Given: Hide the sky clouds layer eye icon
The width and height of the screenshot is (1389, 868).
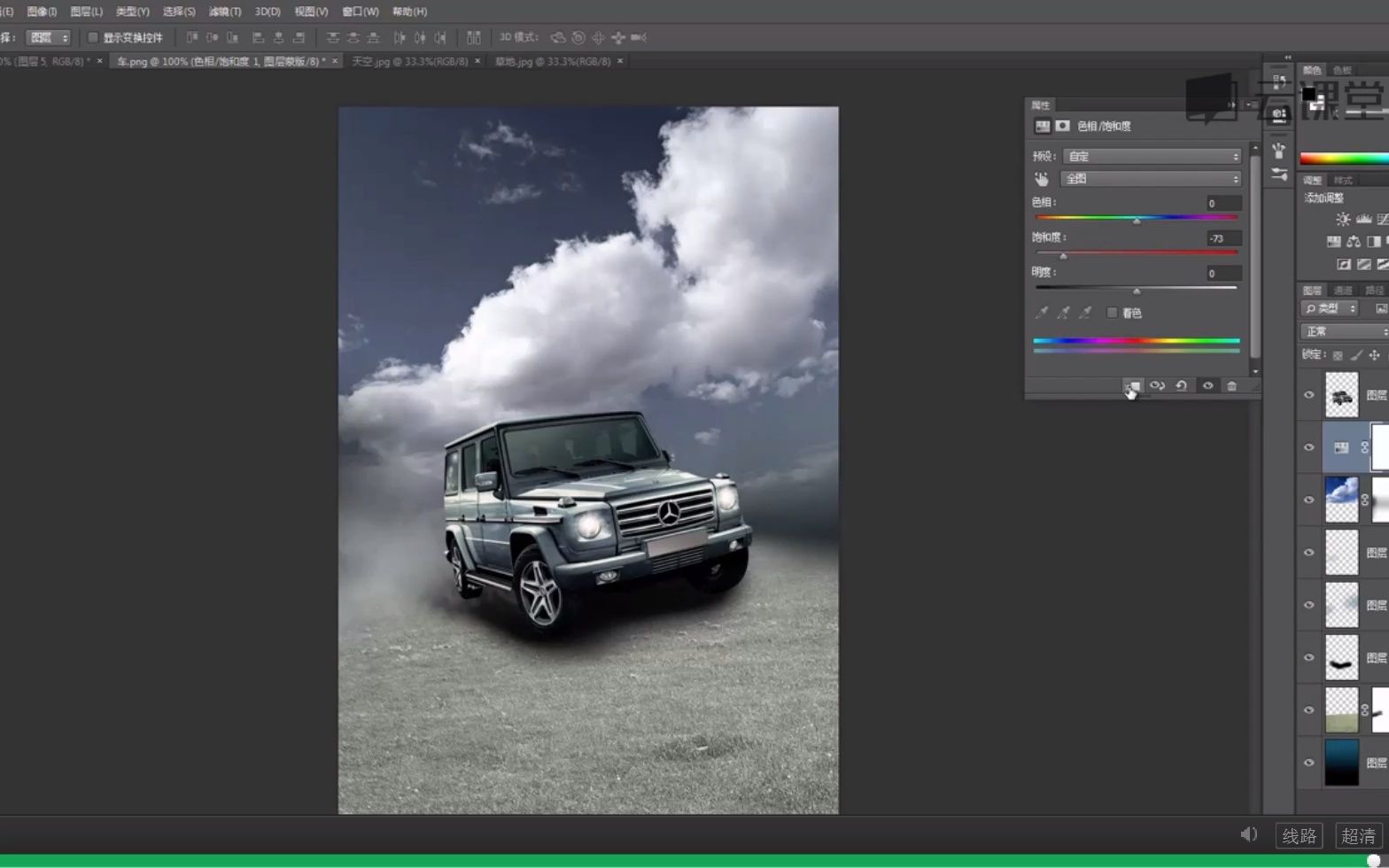Looking at the screenshot, I should coord(1309,500).
